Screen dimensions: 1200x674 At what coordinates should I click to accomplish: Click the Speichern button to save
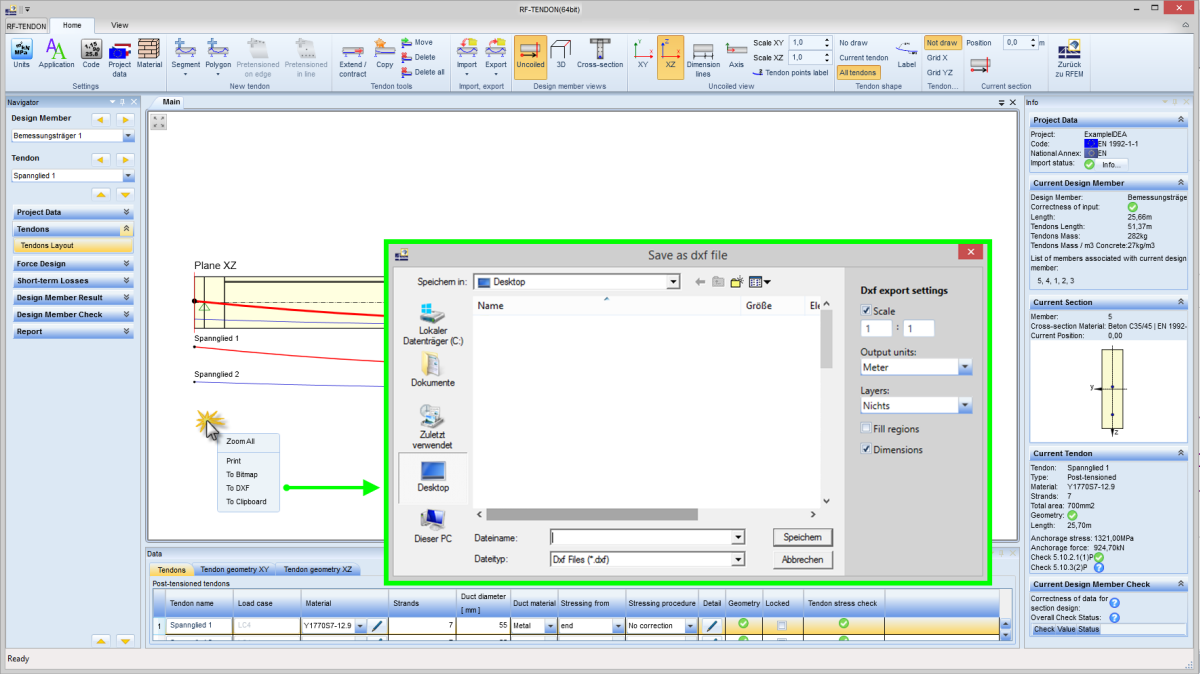click(802, 537)
